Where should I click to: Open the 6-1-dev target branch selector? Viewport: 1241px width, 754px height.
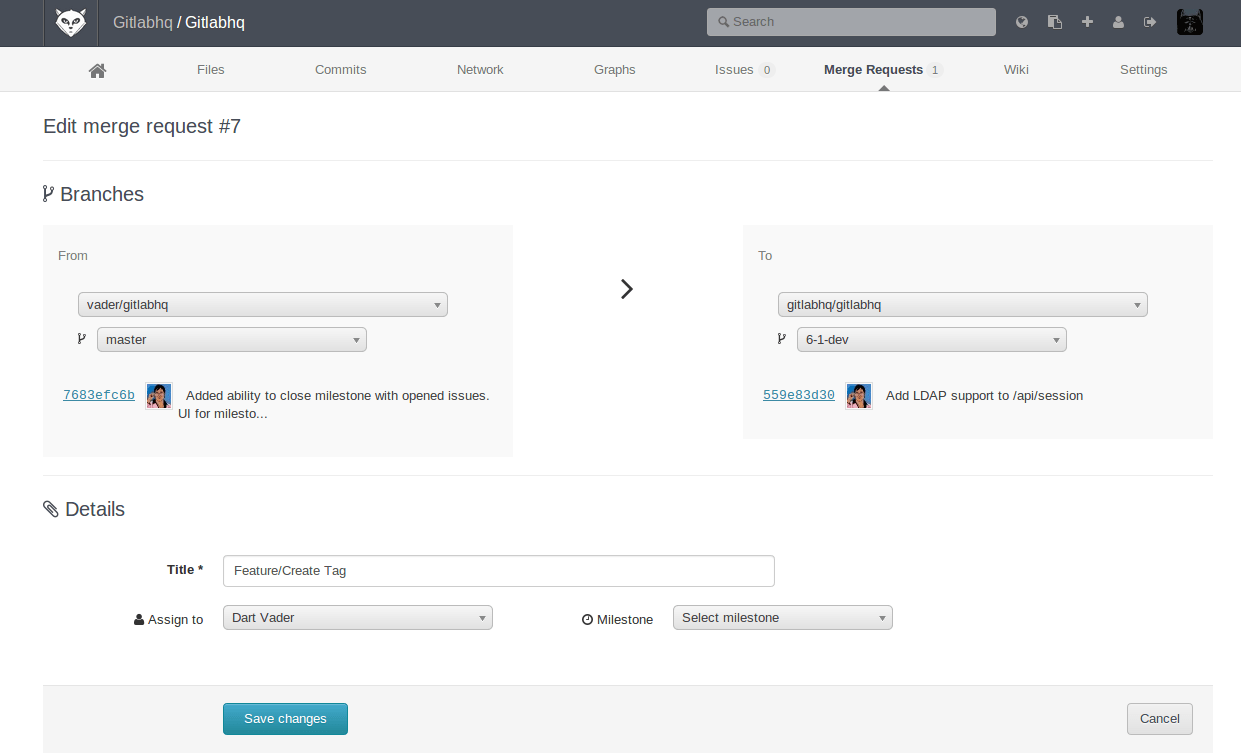(x=931, y=339)
